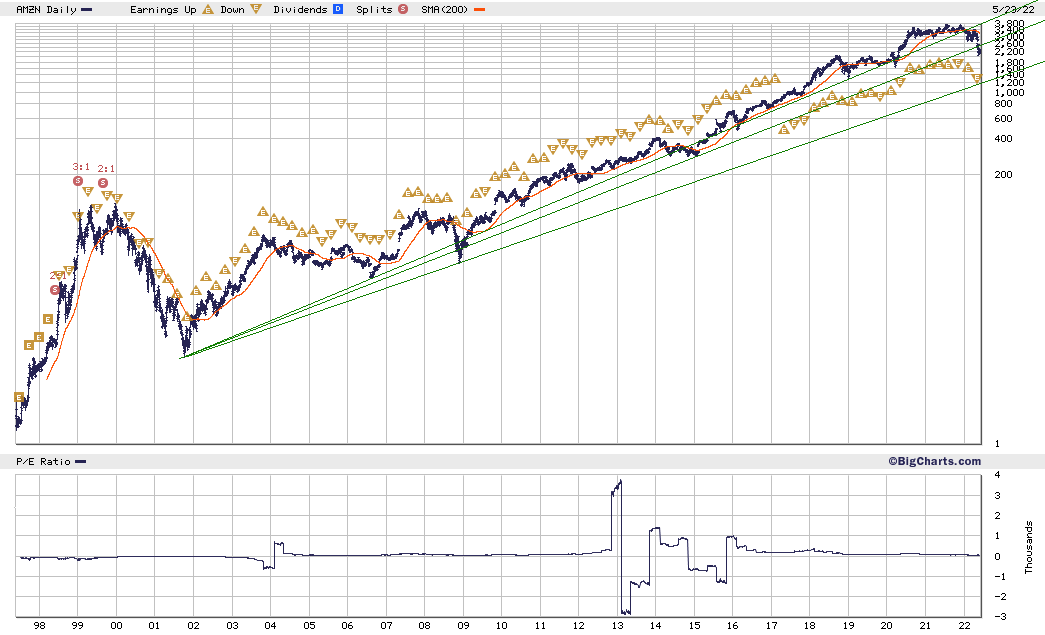Click the 02 year axis label

coord(193,626)
